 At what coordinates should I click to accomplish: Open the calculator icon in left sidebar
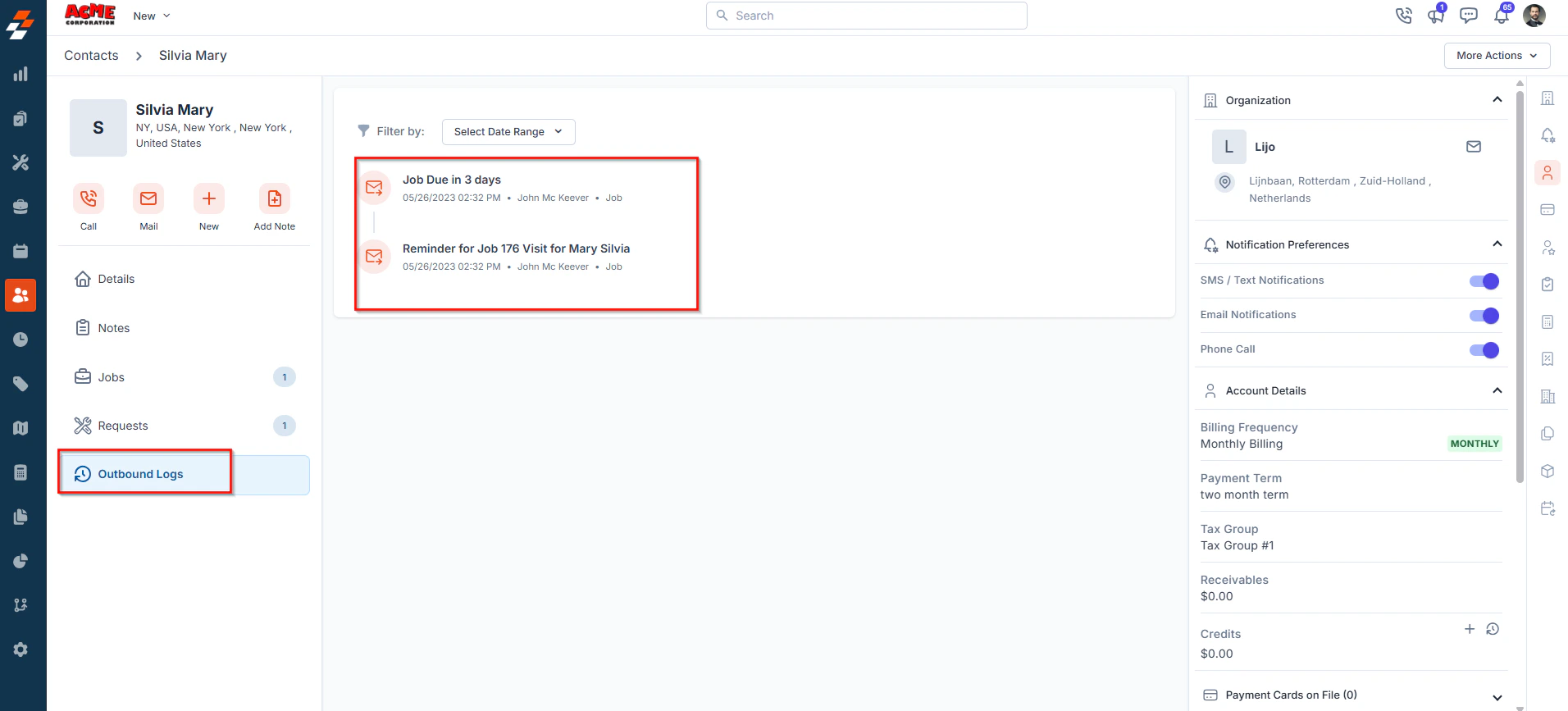[21, 472]
